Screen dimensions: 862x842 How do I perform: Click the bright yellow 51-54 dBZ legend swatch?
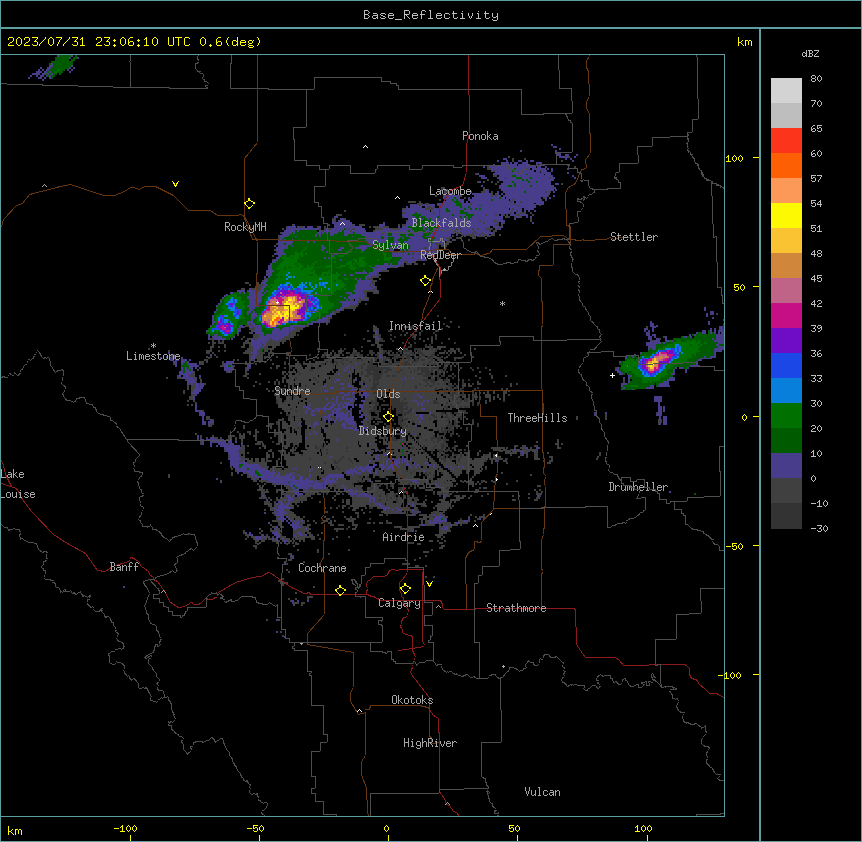point(786,215)
